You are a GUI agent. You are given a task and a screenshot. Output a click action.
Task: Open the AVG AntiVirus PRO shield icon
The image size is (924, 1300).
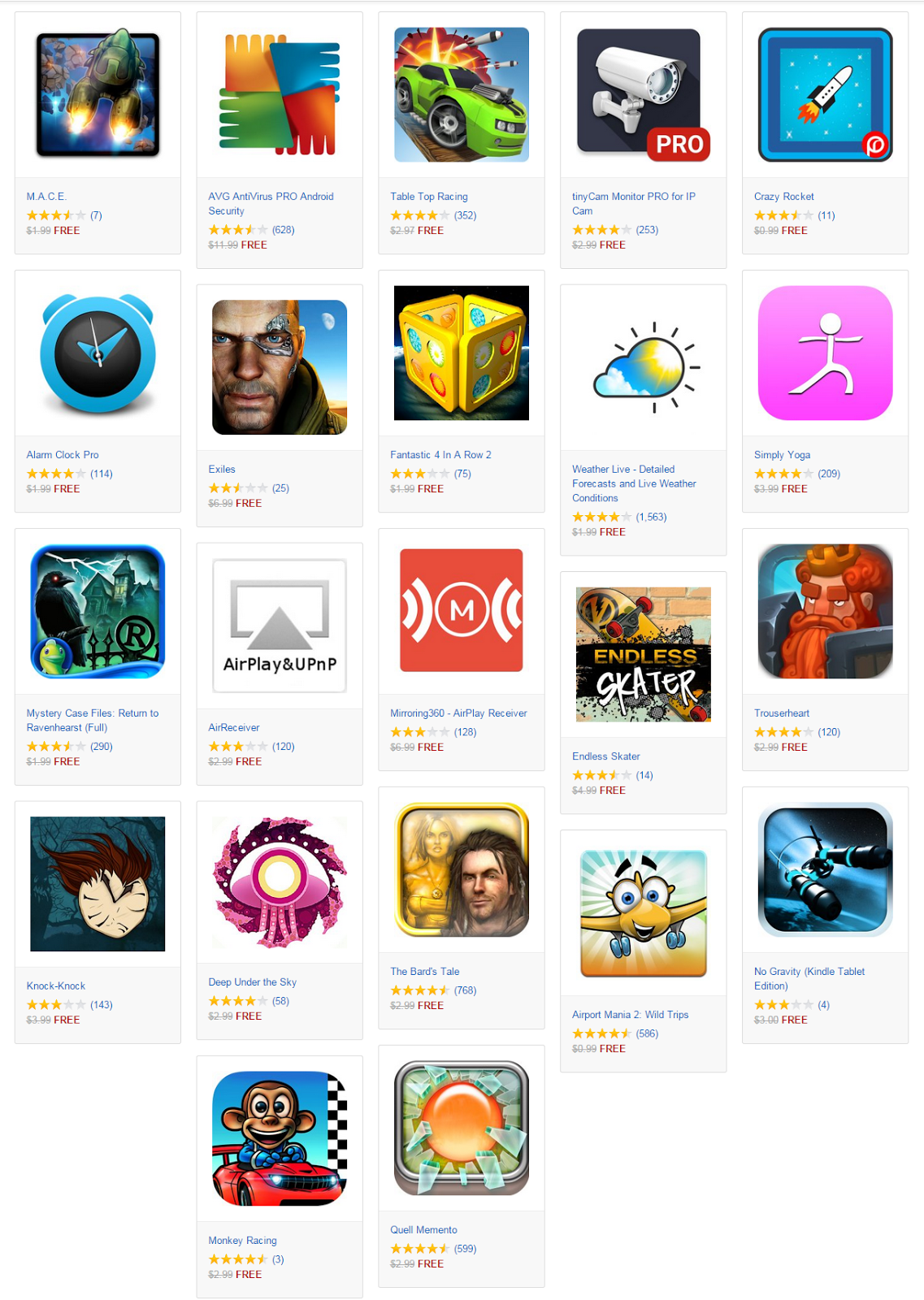click(x=280, y=94)
